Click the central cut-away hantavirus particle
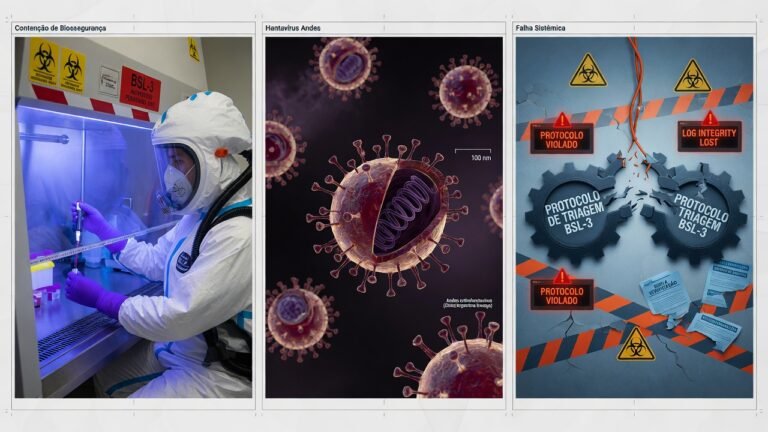The image size is (768, 432). point(386,216)
